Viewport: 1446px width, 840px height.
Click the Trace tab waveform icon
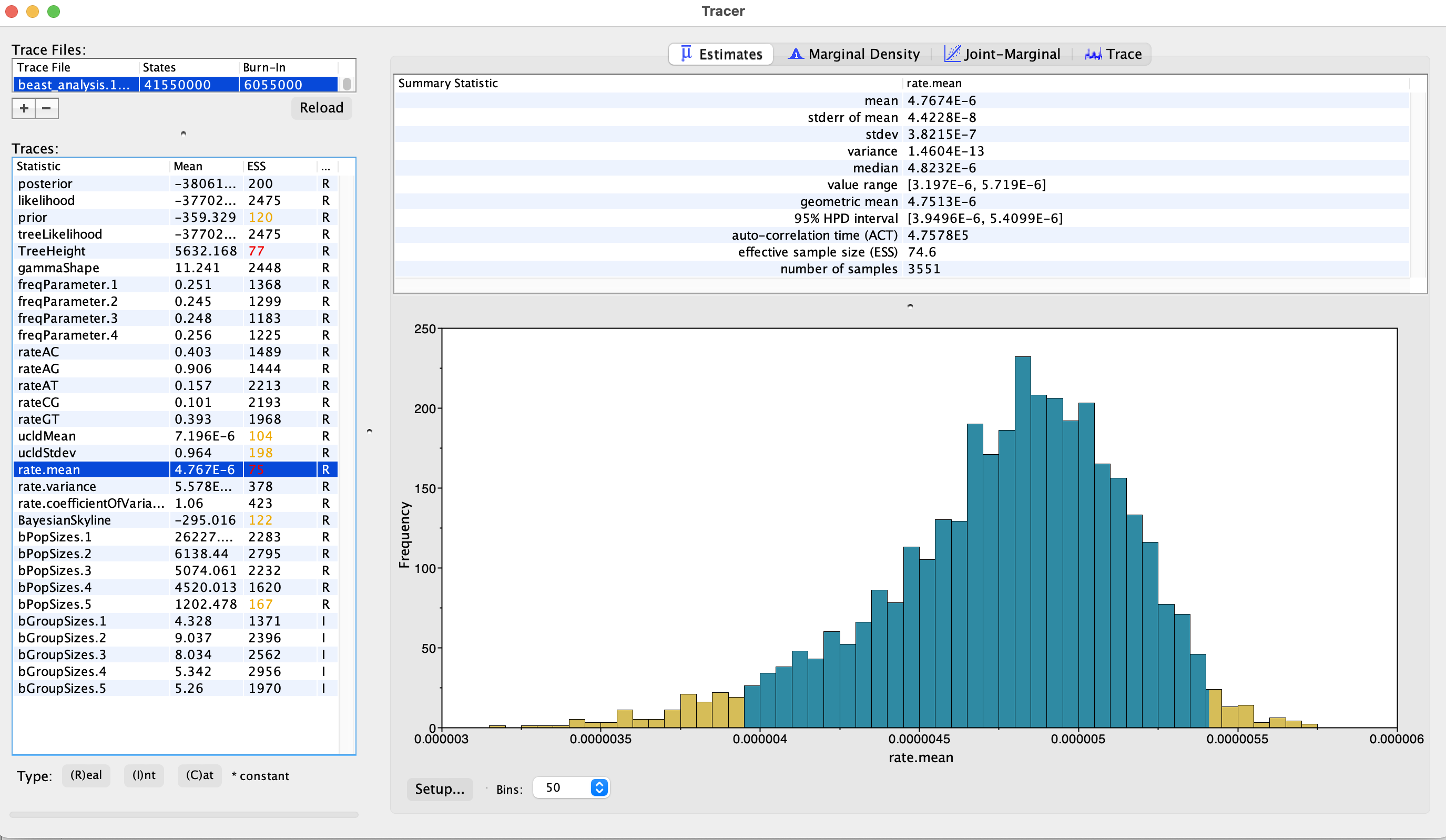click(x=1093, y=54)
